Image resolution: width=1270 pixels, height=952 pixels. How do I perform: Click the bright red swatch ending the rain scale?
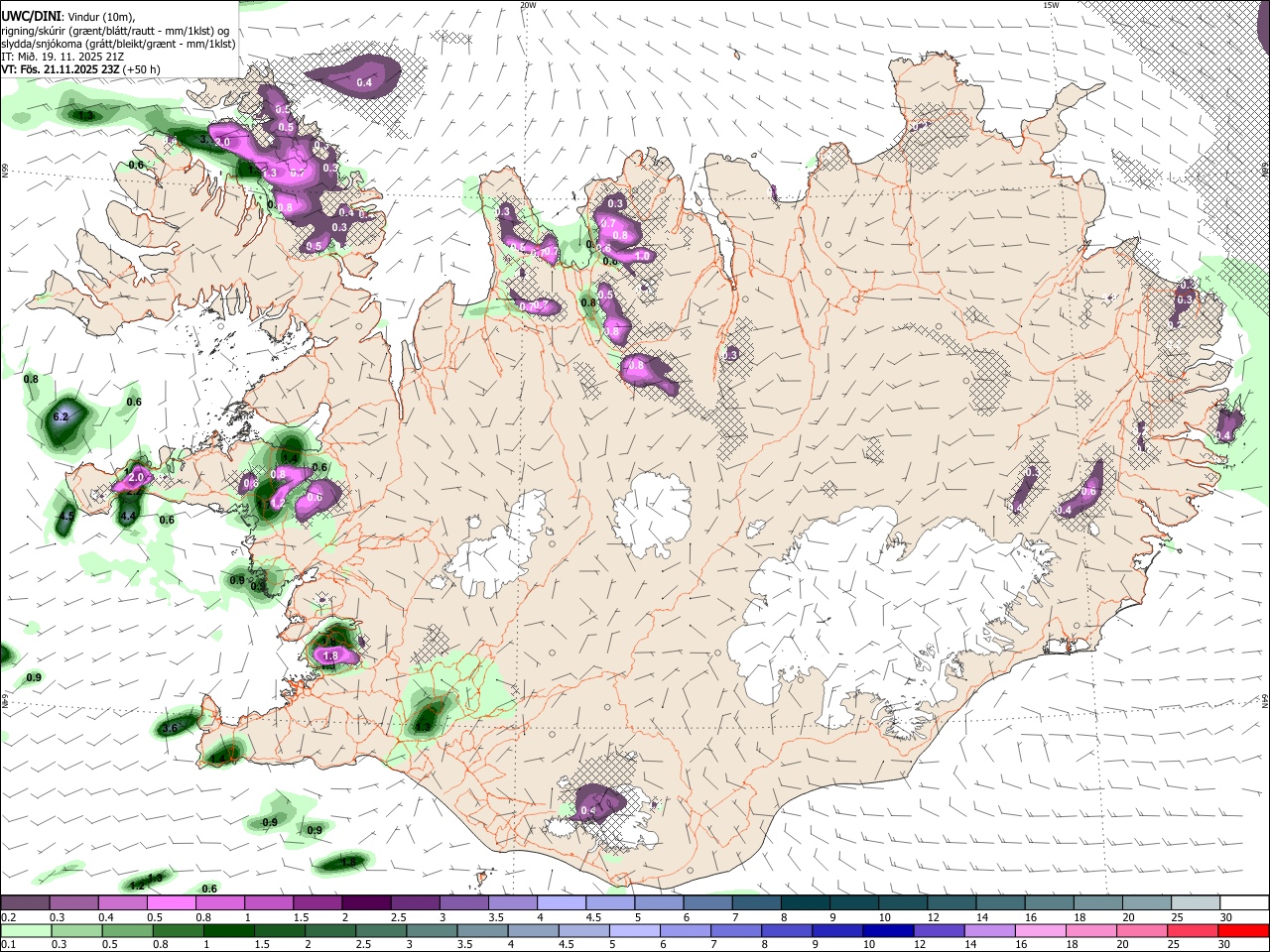(1242, 931)
